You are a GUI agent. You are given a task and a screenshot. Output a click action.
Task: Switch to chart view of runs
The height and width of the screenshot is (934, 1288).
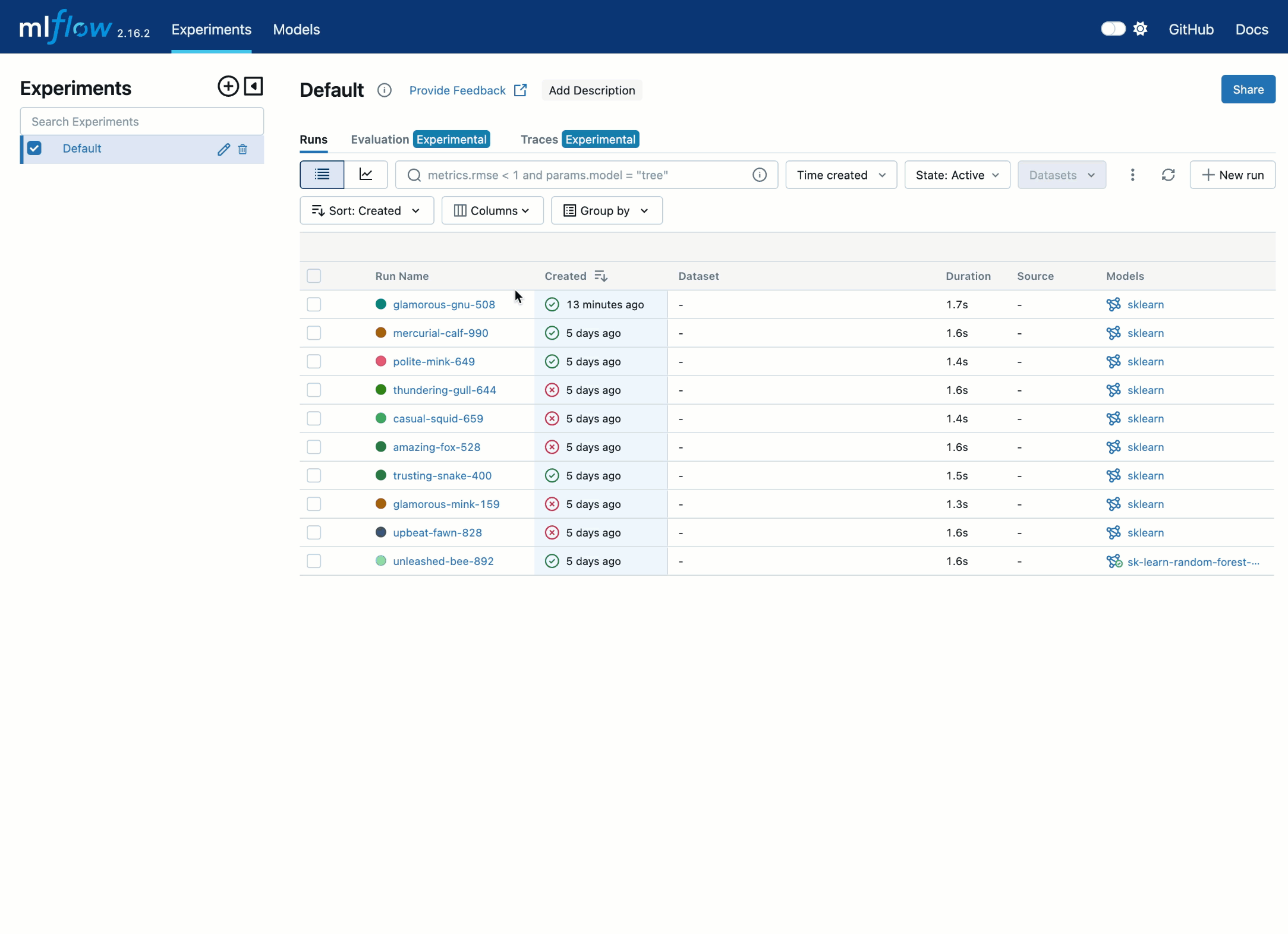[x=367, y=174]
